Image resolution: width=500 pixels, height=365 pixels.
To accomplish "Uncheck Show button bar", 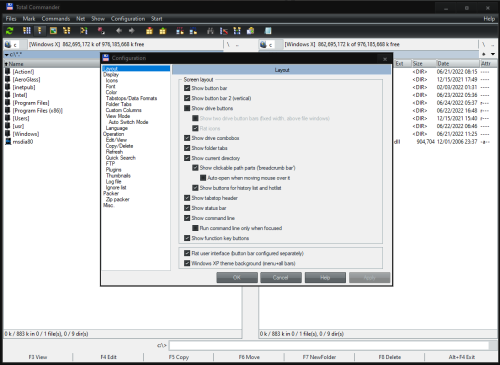I will tap(187, 88).
